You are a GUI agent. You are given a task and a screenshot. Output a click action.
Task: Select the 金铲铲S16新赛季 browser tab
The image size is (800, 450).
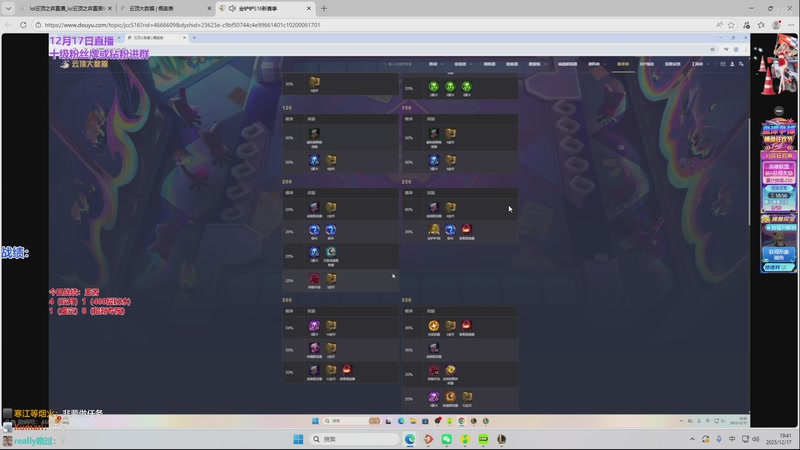pyautogui.click(x=265, y=8)
